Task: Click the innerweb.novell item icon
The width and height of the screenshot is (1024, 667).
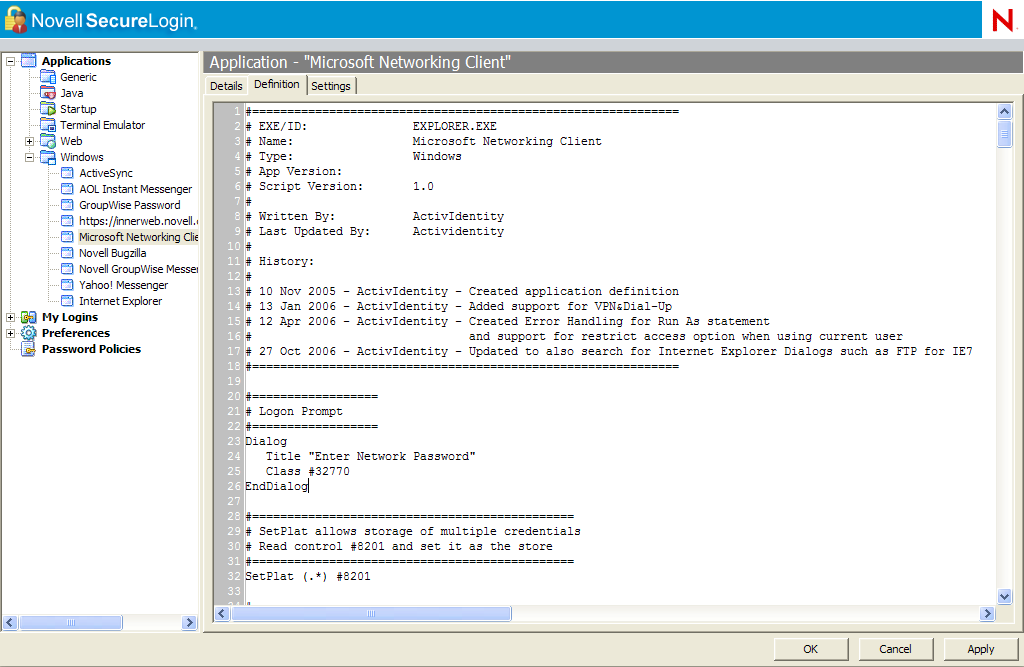Action: click(x=67, y=221)
